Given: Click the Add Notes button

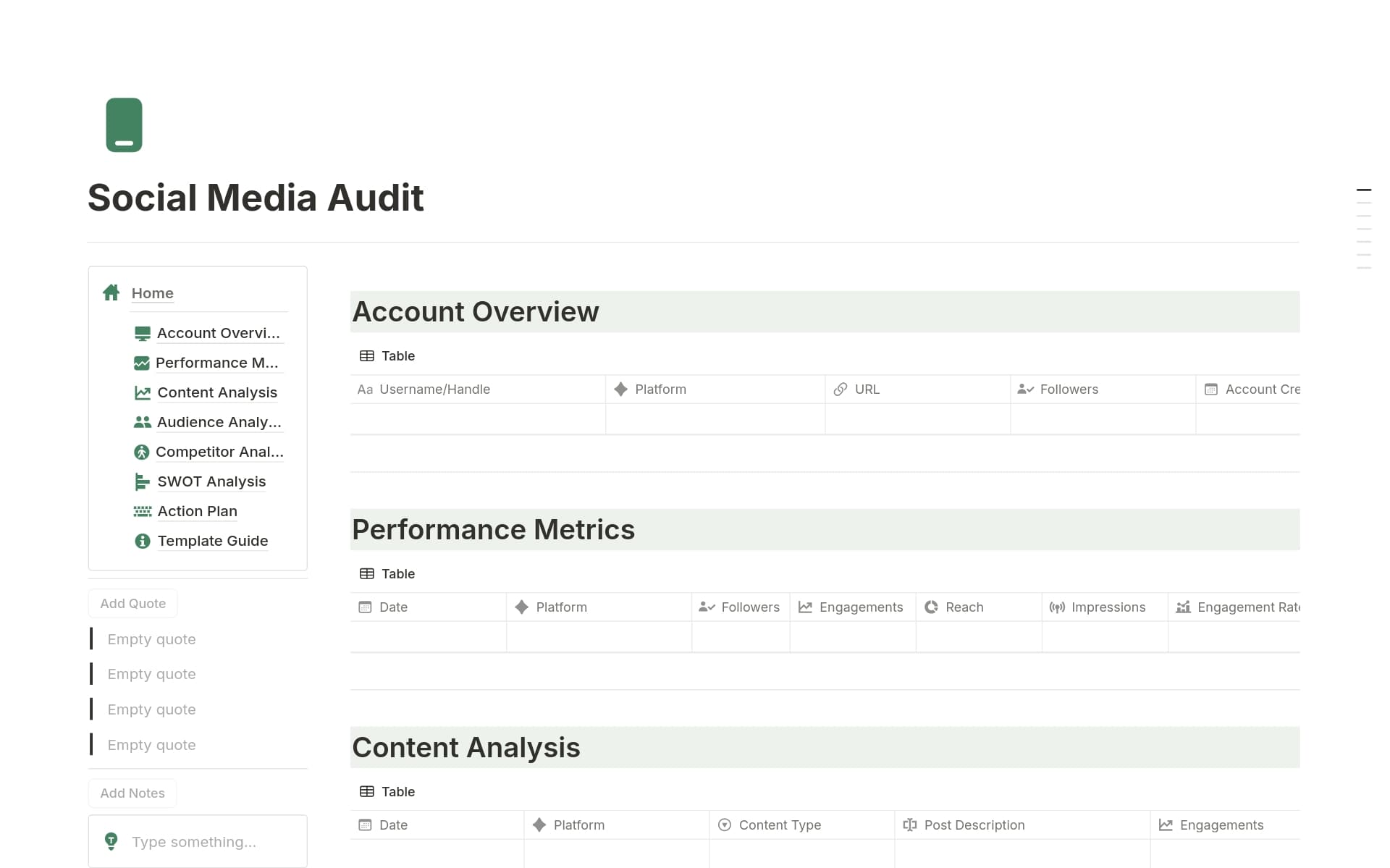Looking at the screenshot, I should point(132,793).
